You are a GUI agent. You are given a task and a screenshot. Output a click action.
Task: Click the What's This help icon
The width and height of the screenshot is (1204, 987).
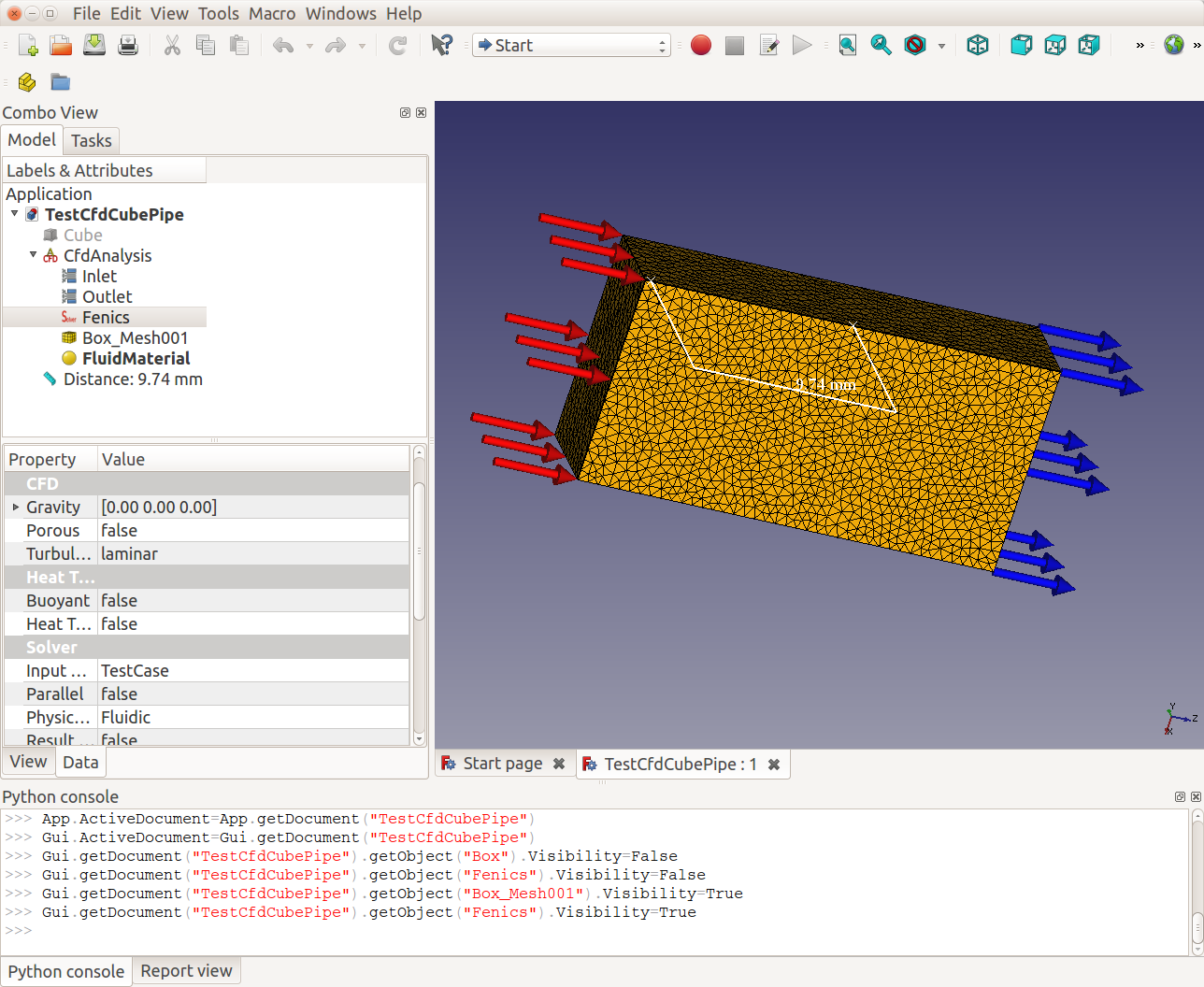(x=441, y=45)
